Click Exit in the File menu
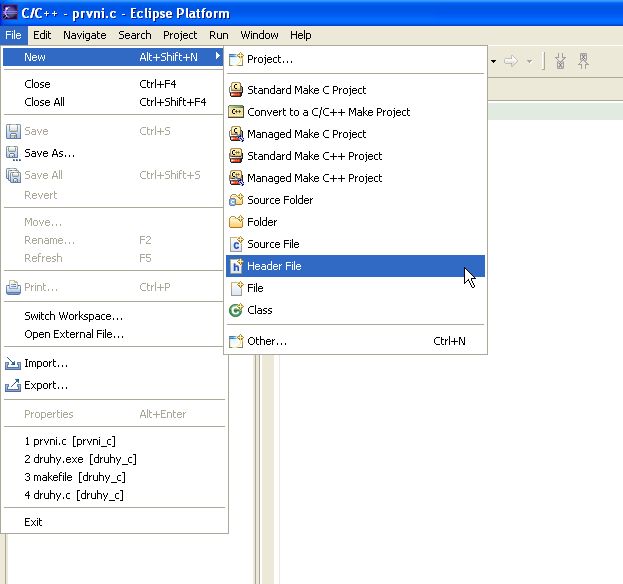The image size is (623, 584). click(x=33, y=522)
